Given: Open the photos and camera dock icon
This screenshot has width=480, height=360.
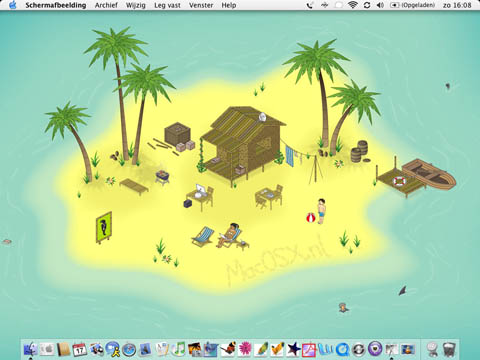Looking at the screenshot, I should 97,349.
